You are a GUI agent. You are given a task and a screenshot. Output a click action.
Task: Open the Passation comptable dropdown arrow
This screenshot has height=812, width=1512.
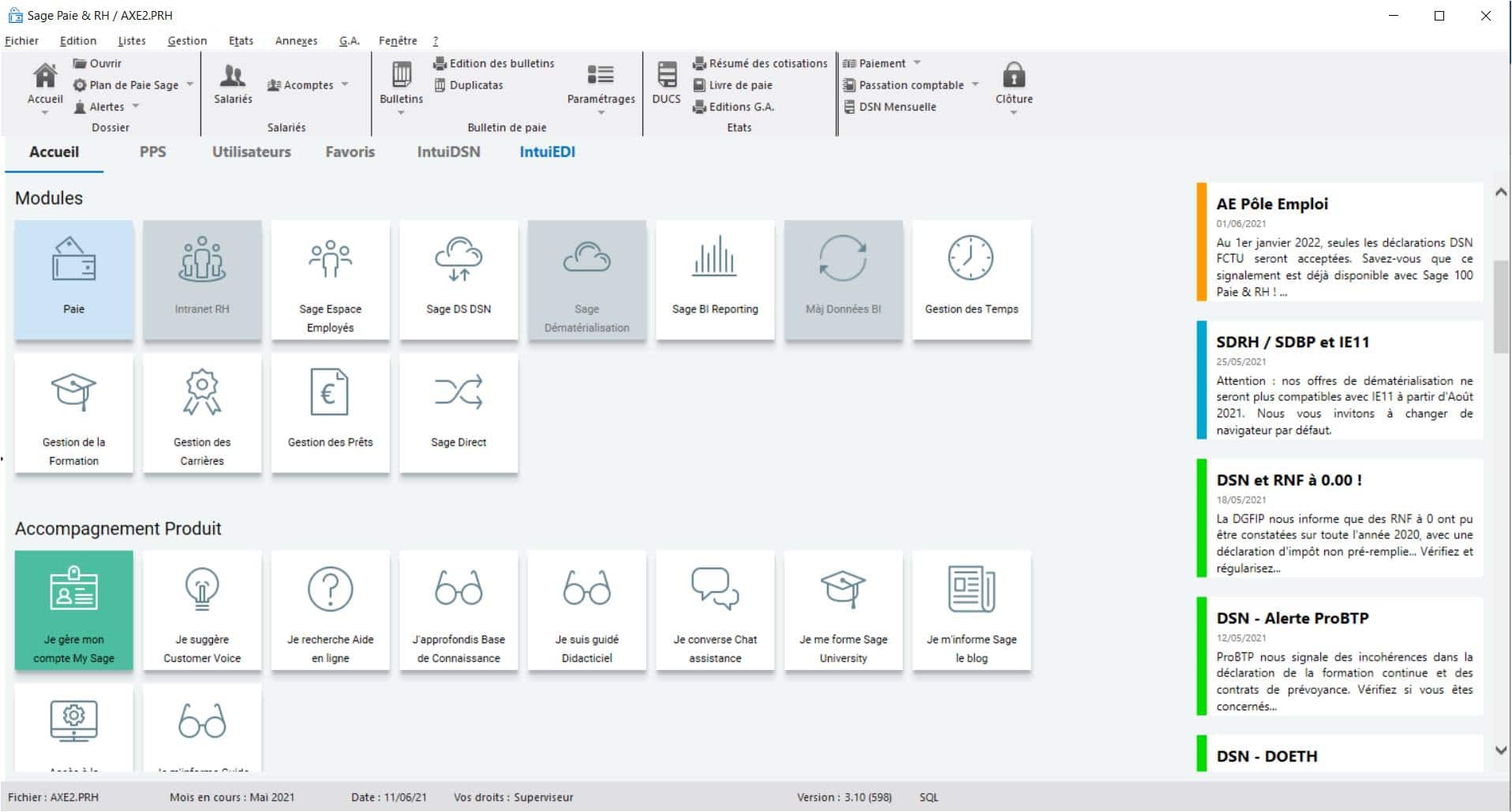[x=975, y=84]
